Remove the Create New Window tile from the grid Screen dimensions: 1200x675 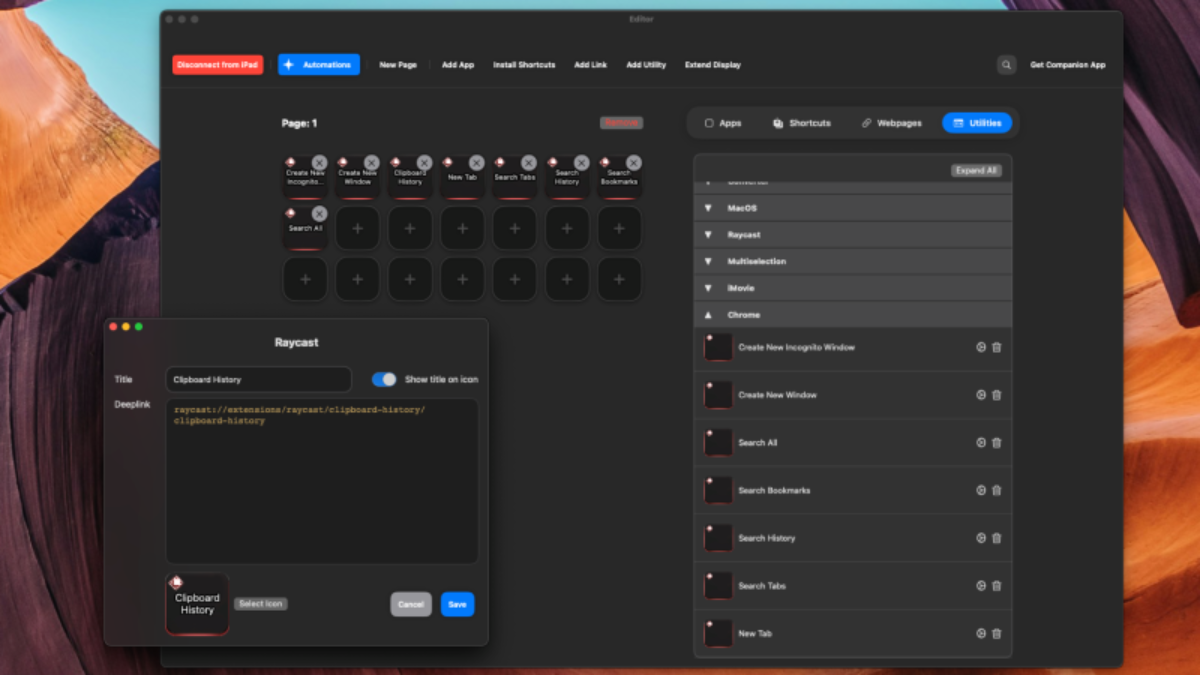(372, 162)
